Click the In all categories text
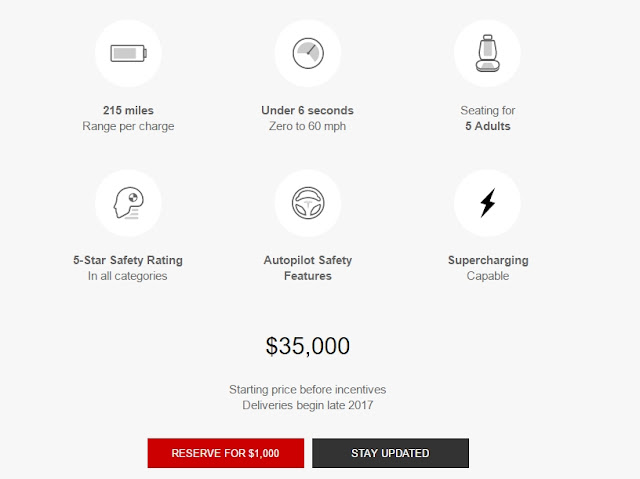 tap(127, 276)
